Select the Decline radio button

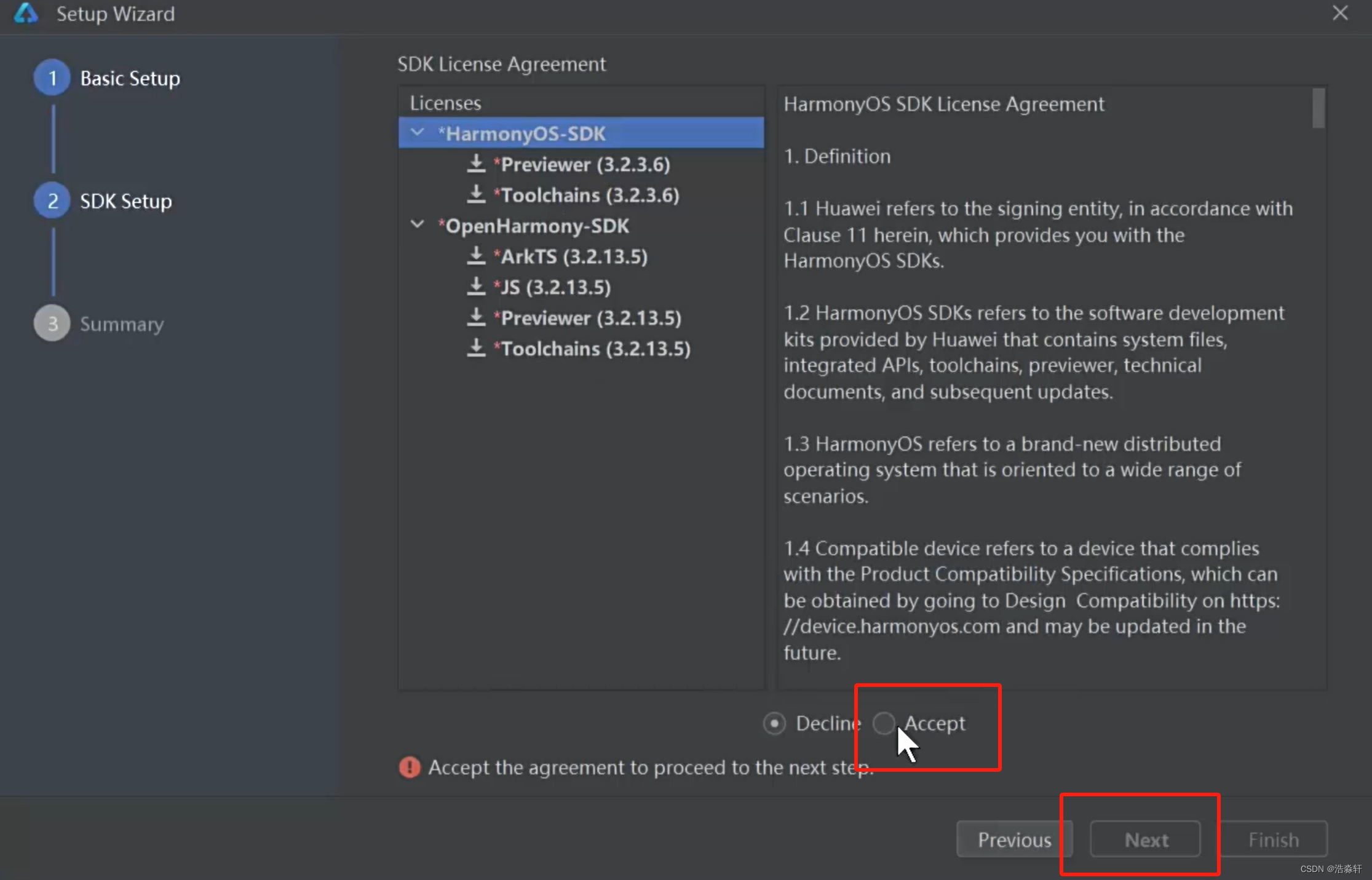[774, 723]
